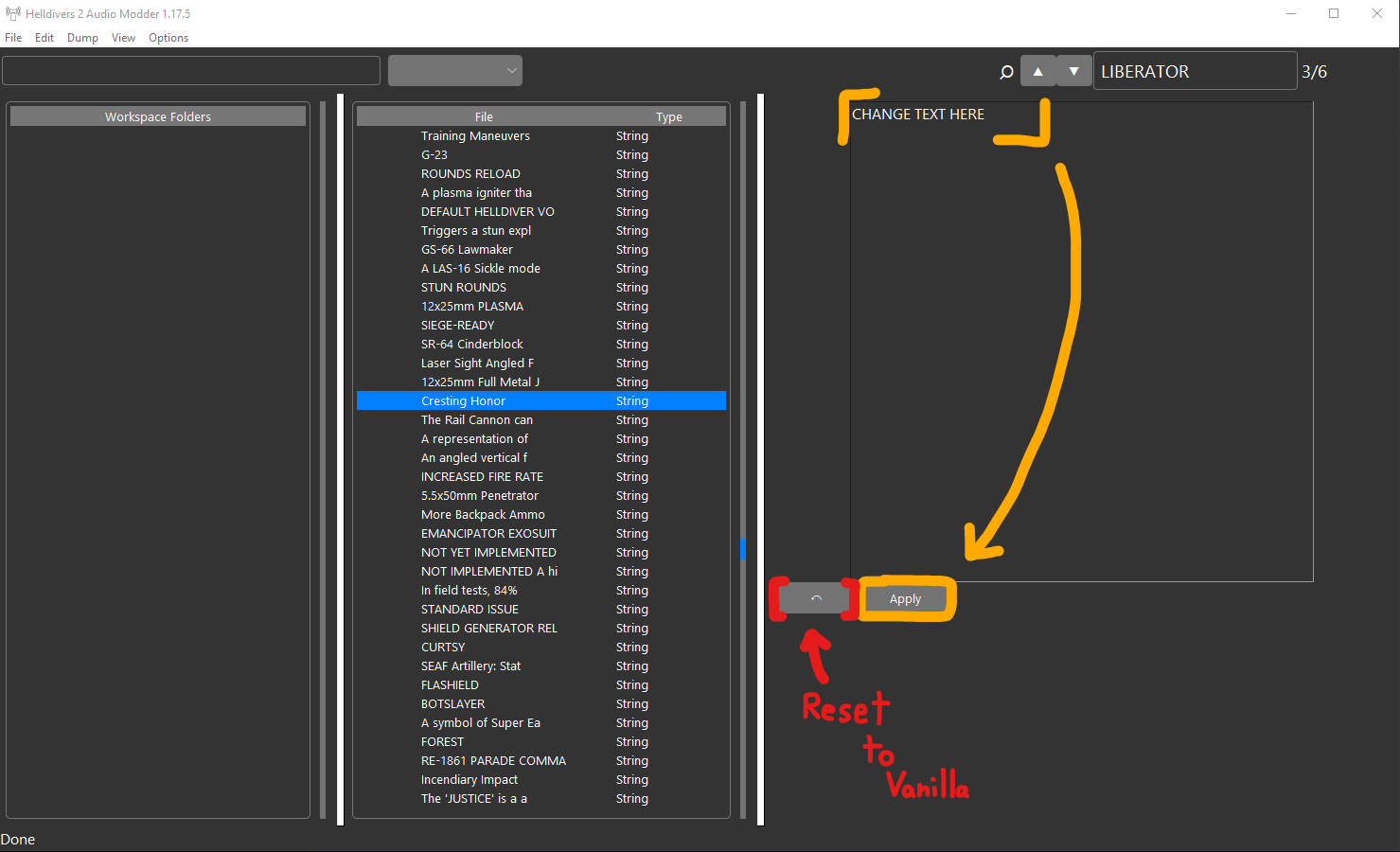Viewport: 1400px width, 852px height.
Task: Select the Cresting Honor string entry
Action: pyautogui.click(x=463, y=401)
